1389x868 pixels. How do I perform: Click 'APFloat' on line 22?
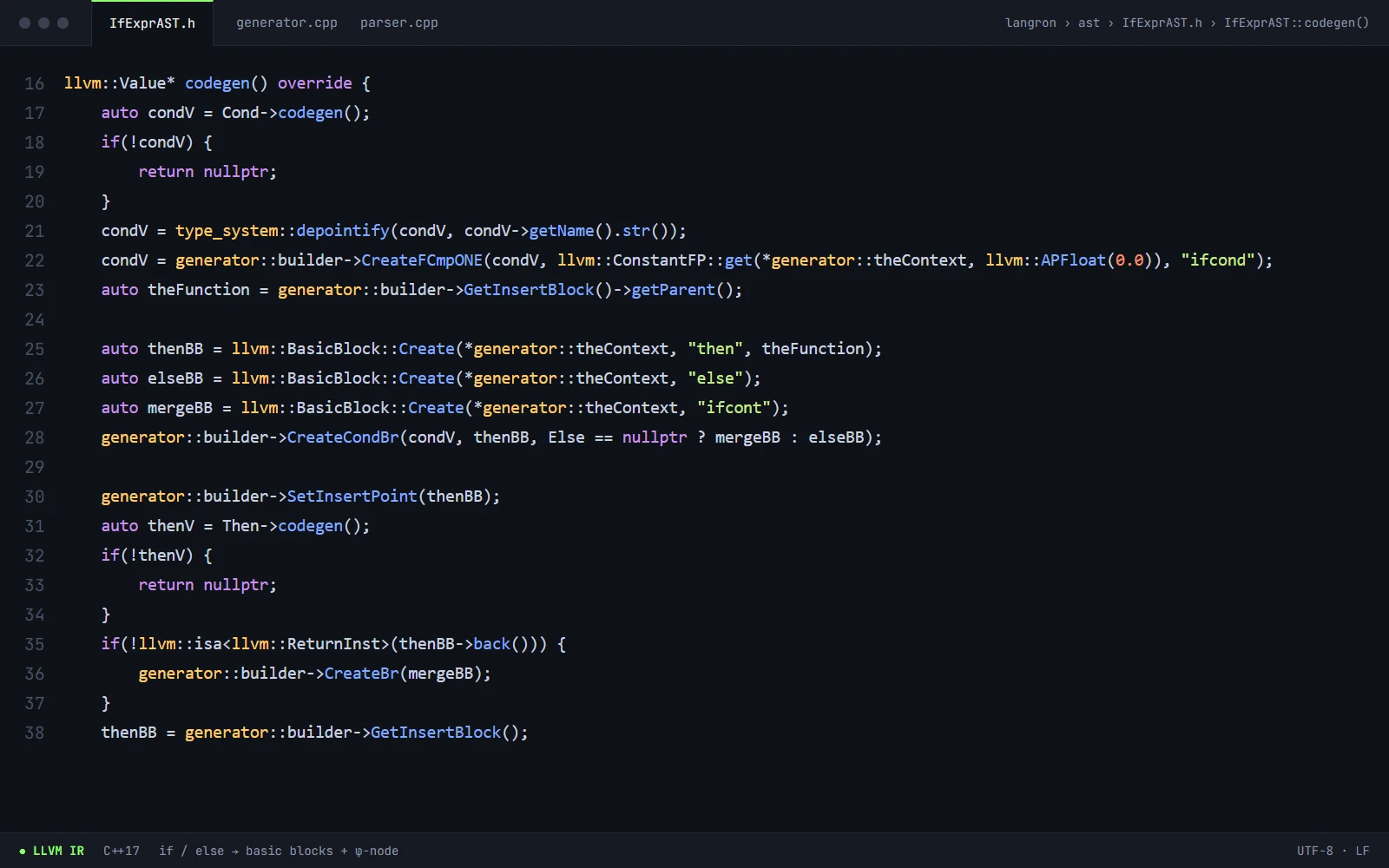1074,260
